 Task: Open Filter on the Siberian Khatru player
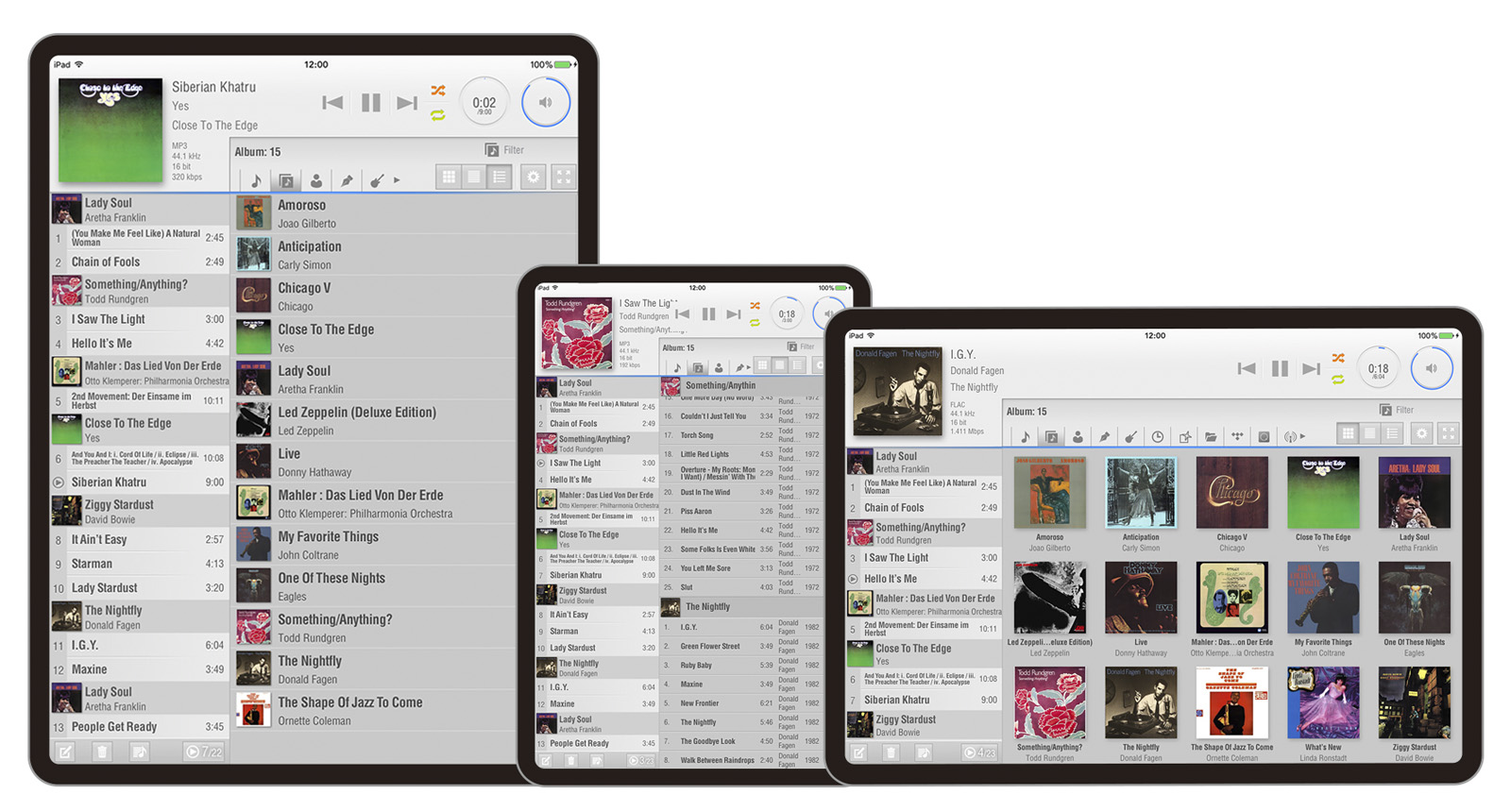point(505,150)
